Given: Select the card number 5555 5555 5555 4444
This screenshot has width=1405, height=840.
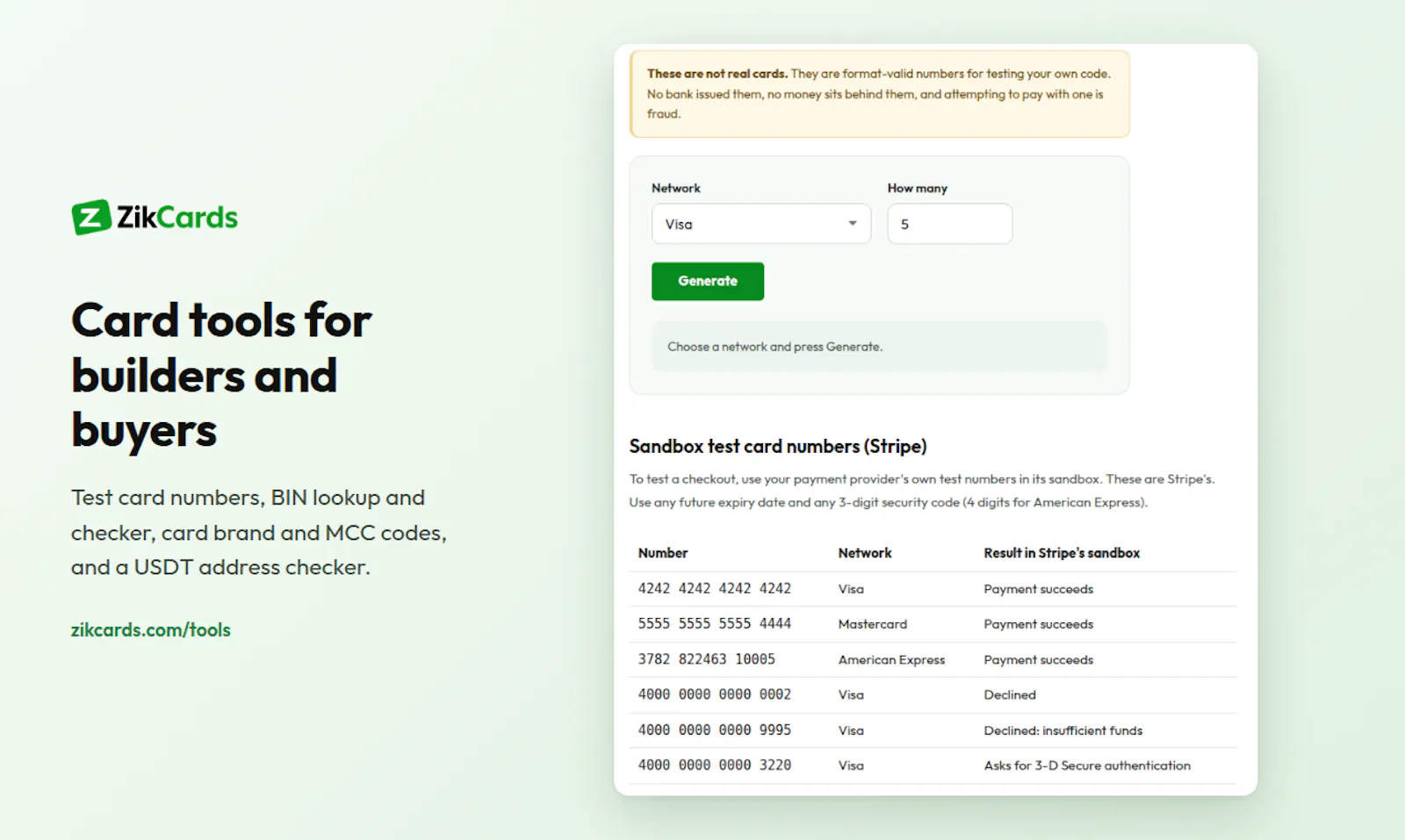Looking at the screenshot, I should 715,623.
